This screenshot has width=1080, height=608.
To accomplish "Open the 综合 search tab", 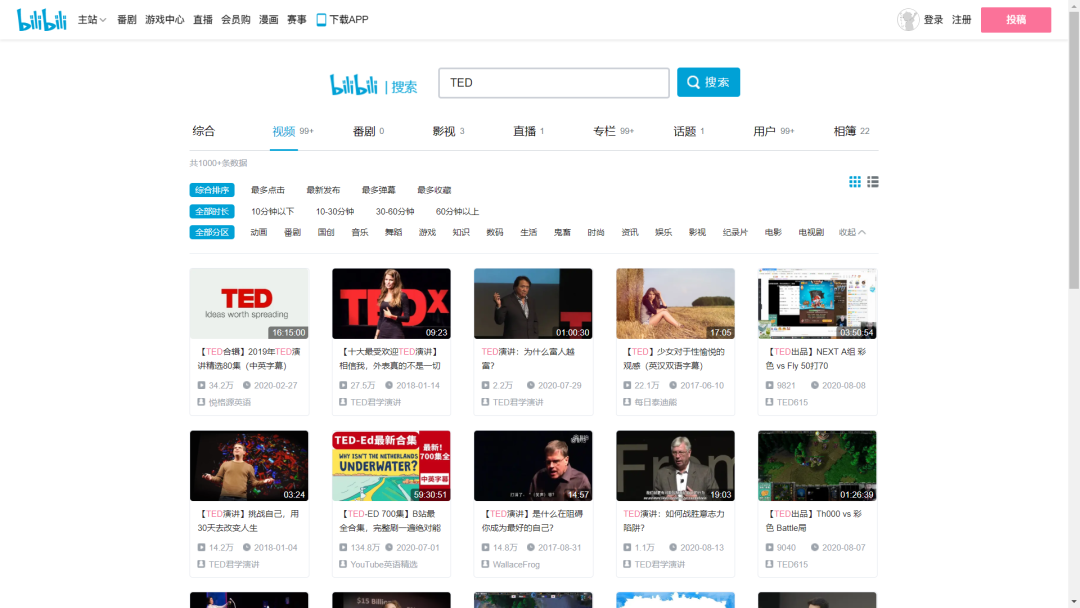I will [x=204, y=131].
